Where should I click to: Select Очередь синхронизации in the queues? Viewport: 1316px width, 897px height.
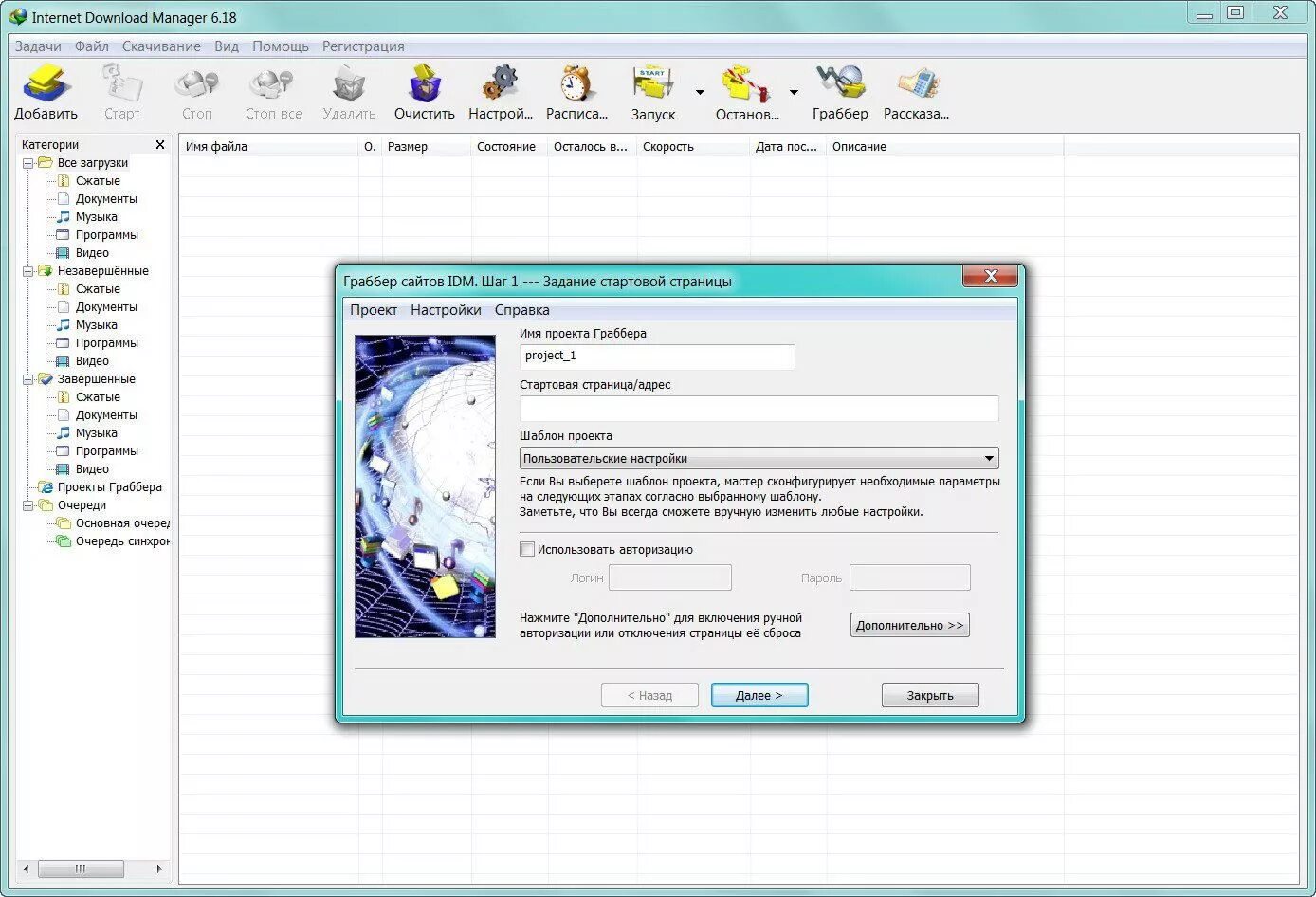pyautogui.click(x=122, y=541)
